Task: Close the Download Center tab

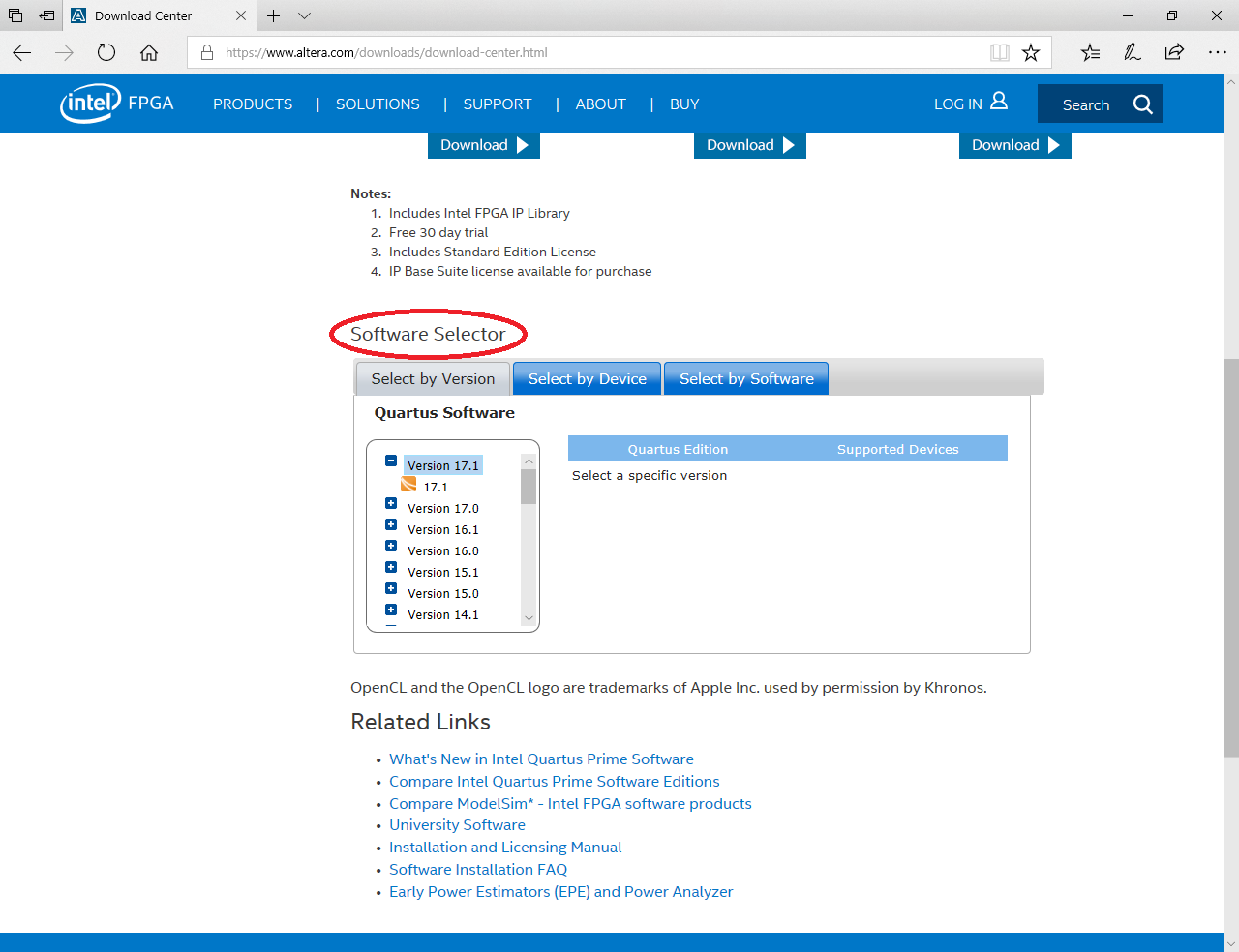Action: 241,15
